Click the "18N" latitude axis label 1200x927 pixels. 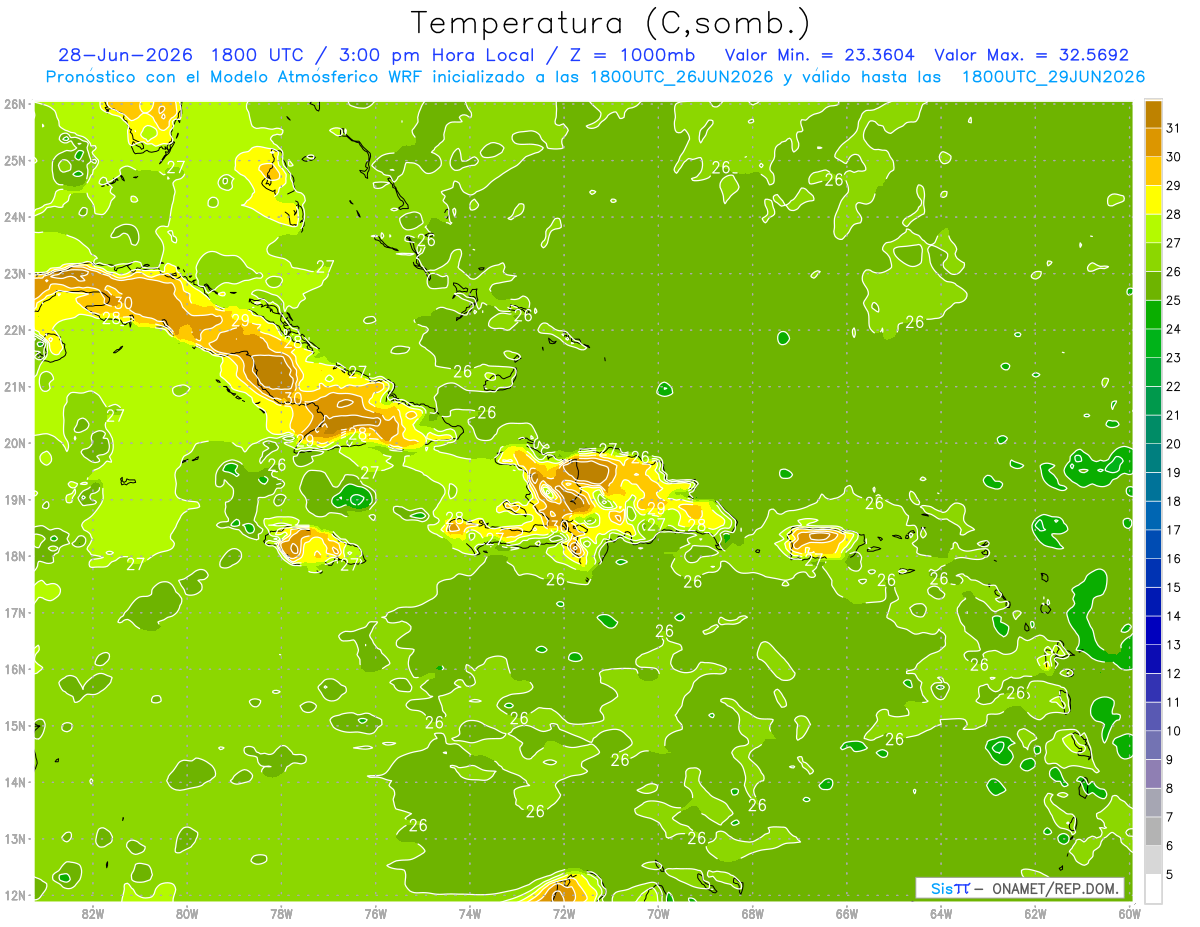(15, 556)
